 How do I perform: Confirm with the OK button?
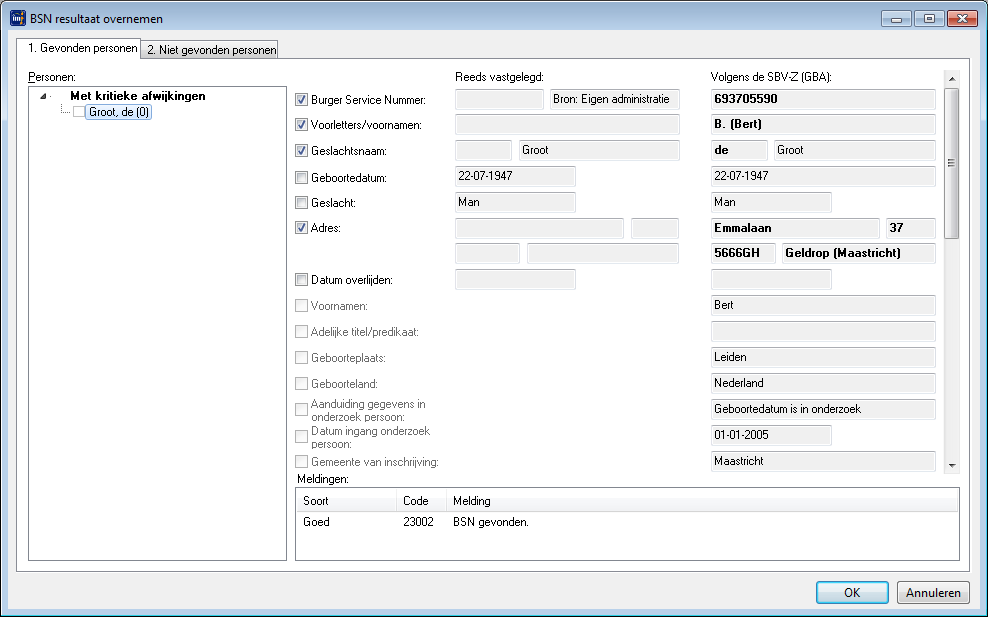tap(852, 592)
